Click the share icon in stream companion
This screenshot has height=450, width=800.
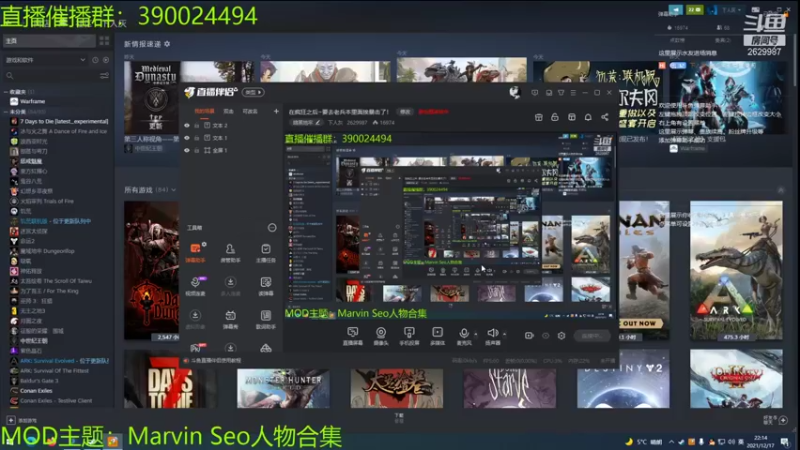tap(605, 117)
